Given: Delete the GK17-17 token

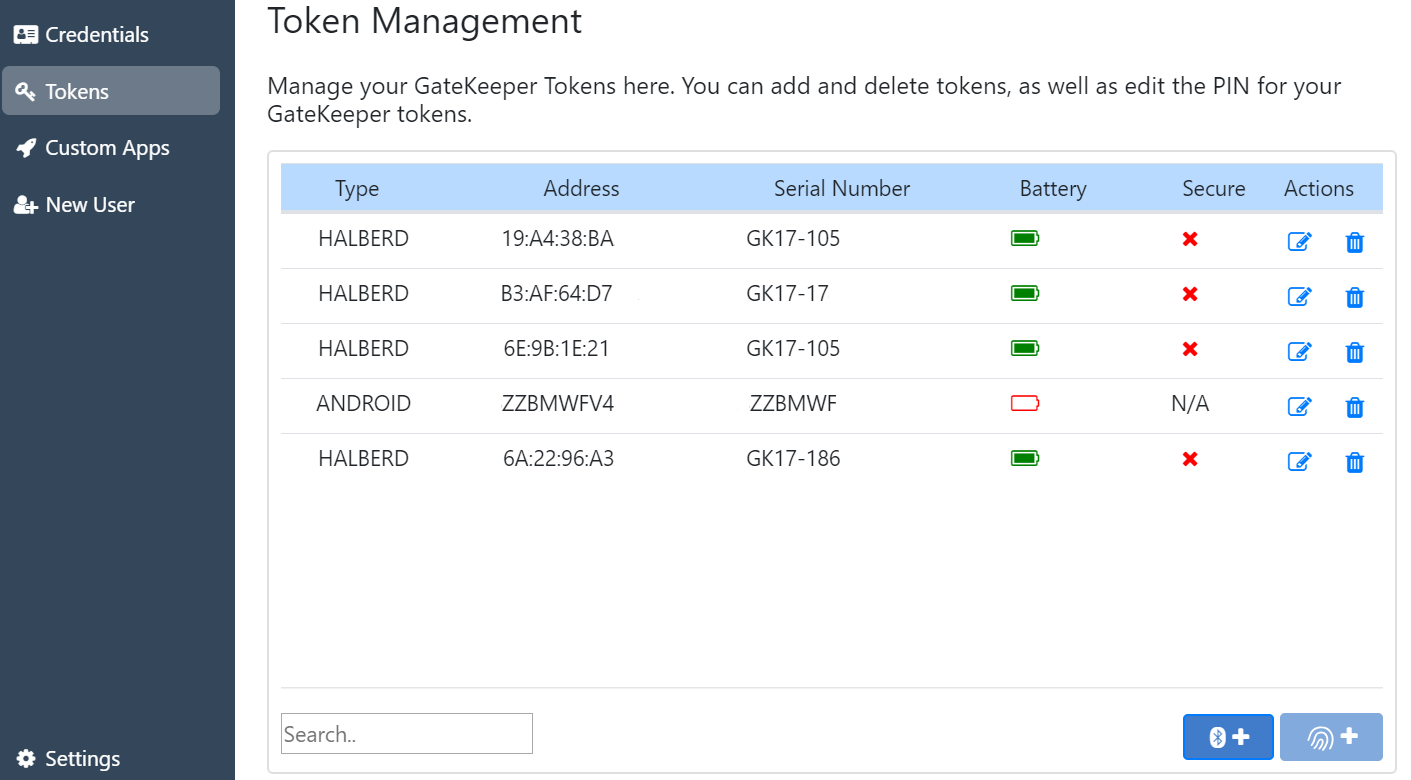Looking at the screenshot, I should (x=1354, y=297).
